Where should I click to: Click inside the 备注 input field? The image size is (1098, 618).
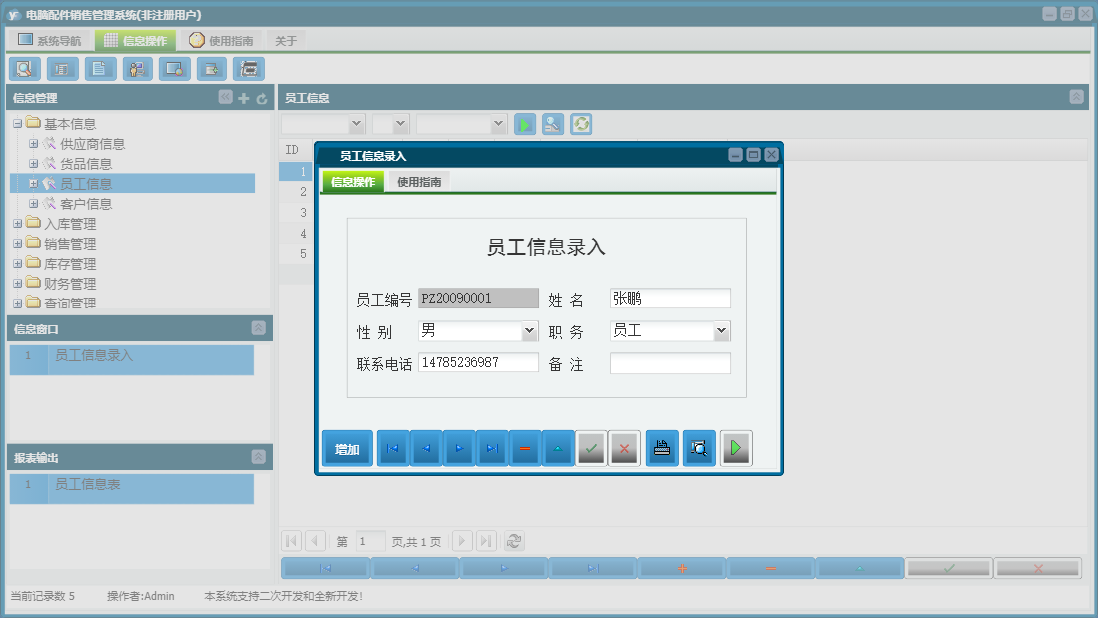click(670, 362)
